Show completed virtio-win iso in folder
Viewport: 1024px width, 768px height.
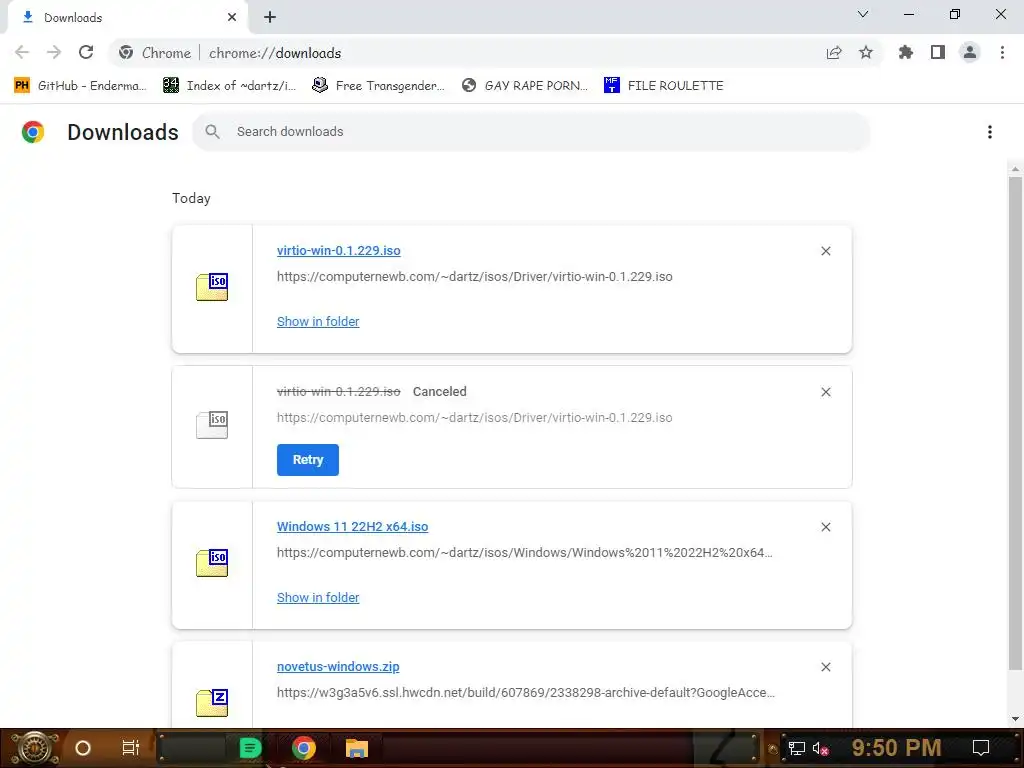coord(318,321)
